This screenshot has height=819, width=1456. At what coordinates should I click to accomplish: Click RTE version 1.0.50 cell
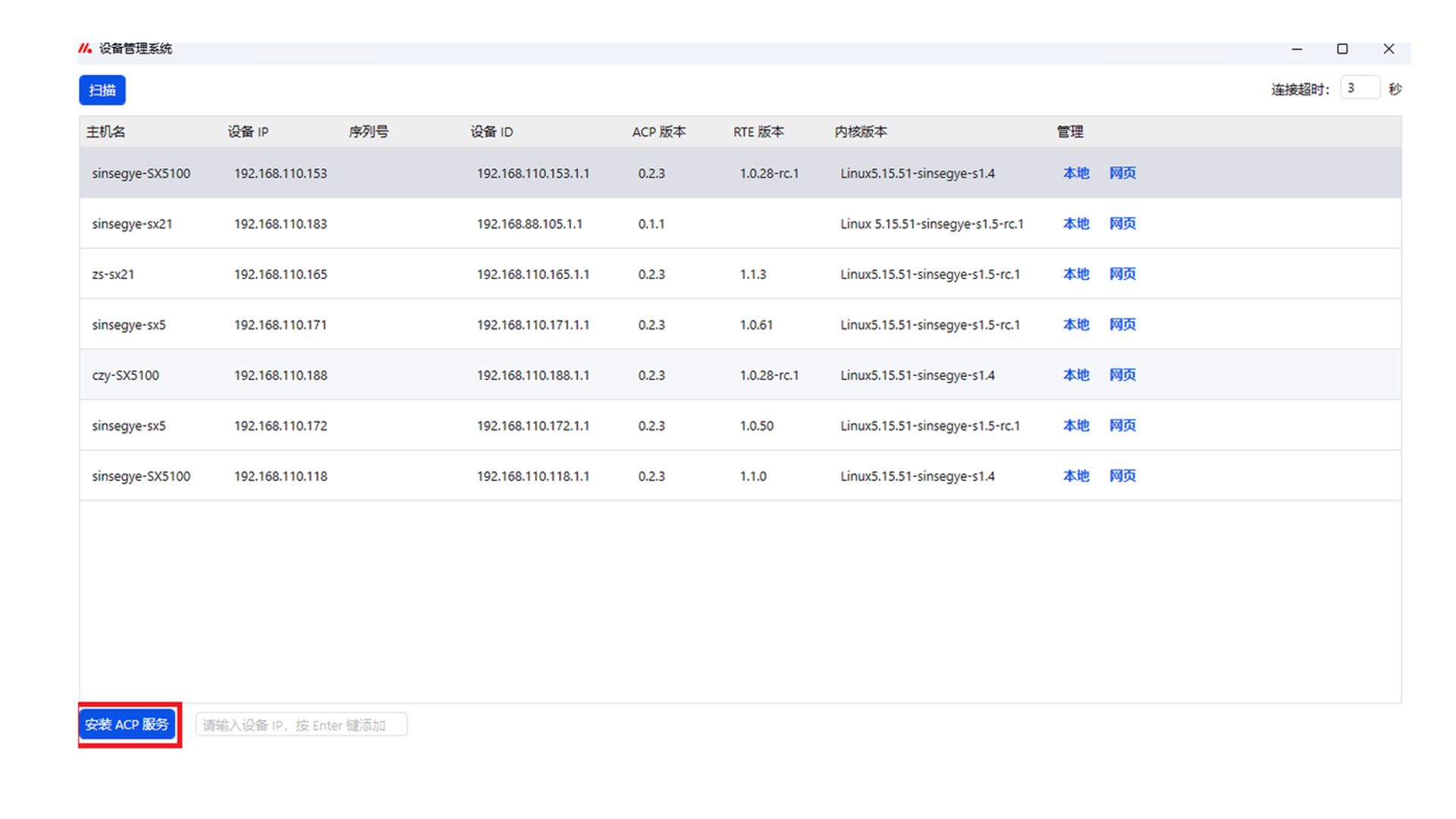757,426
